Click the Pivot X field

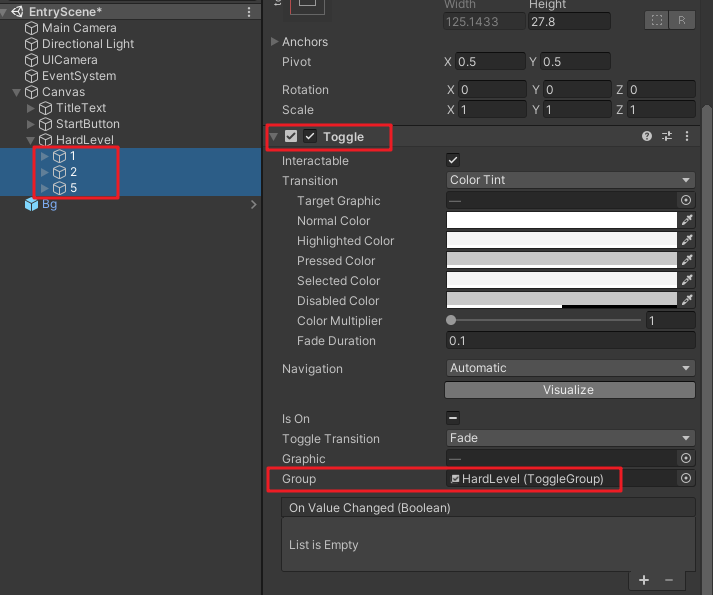[490, 62]
